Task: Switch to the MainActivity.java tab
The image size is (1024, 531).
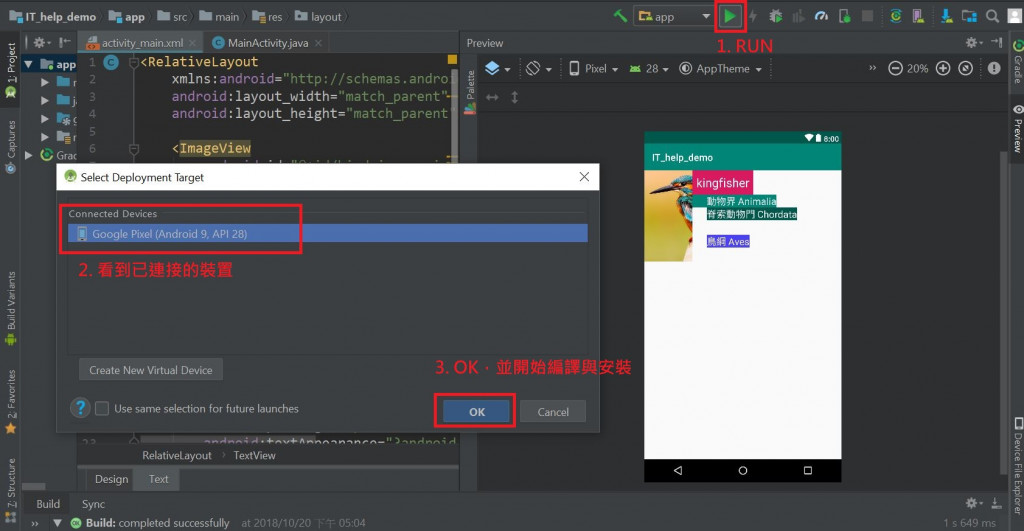Action: click(268, 43)
